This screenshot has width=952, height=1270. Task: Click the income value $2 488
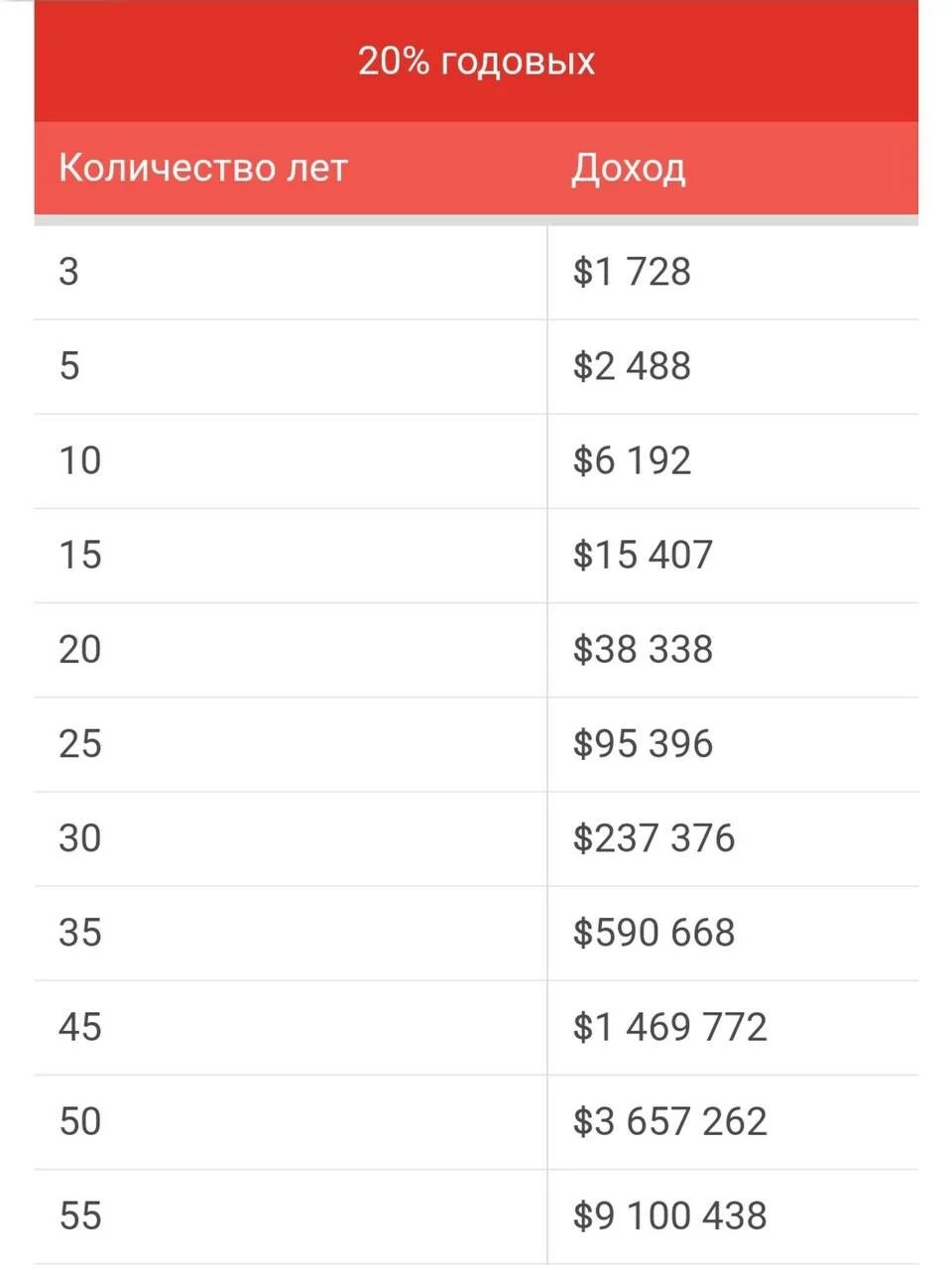point(632,366)
